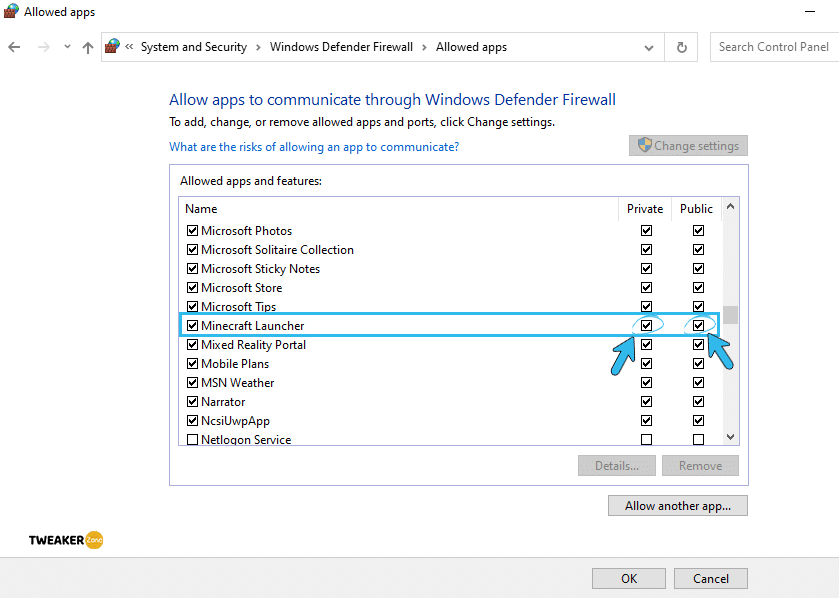Sort by the Name column header
Screen dimensions: 839x598
tap(399, 209)
